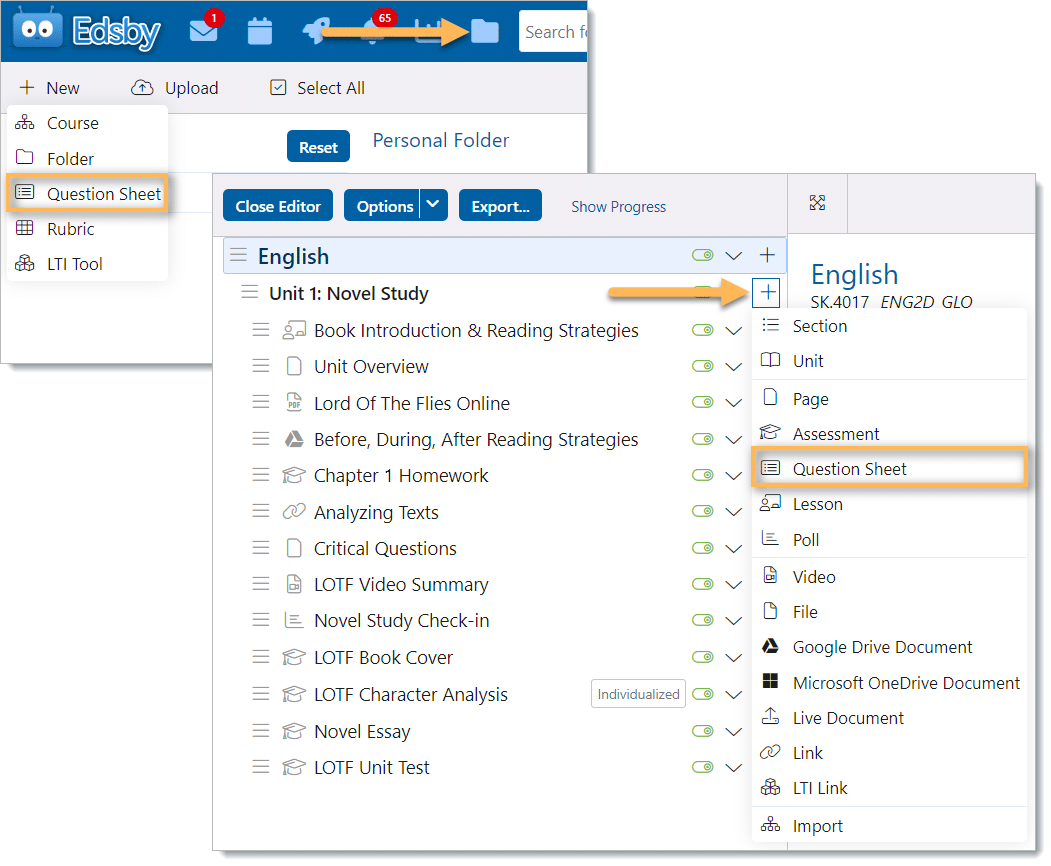Screen dimensions: 1051x866
Task: Click the Show Progress link
Action: tap(618, 207)
